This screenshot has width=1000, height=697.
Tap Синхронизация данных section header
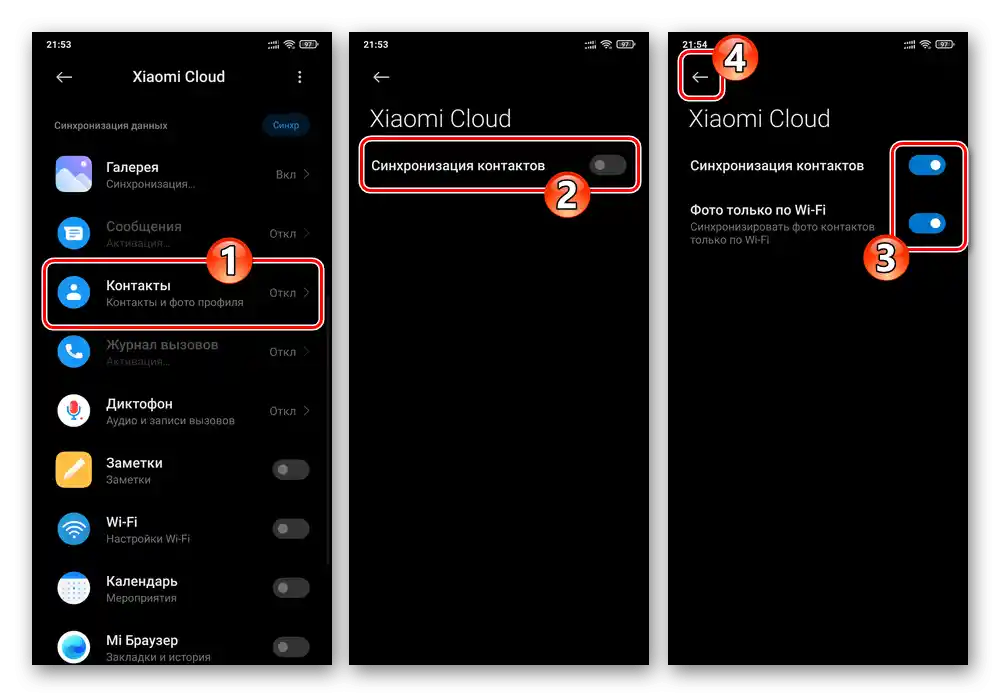(111, 126)
